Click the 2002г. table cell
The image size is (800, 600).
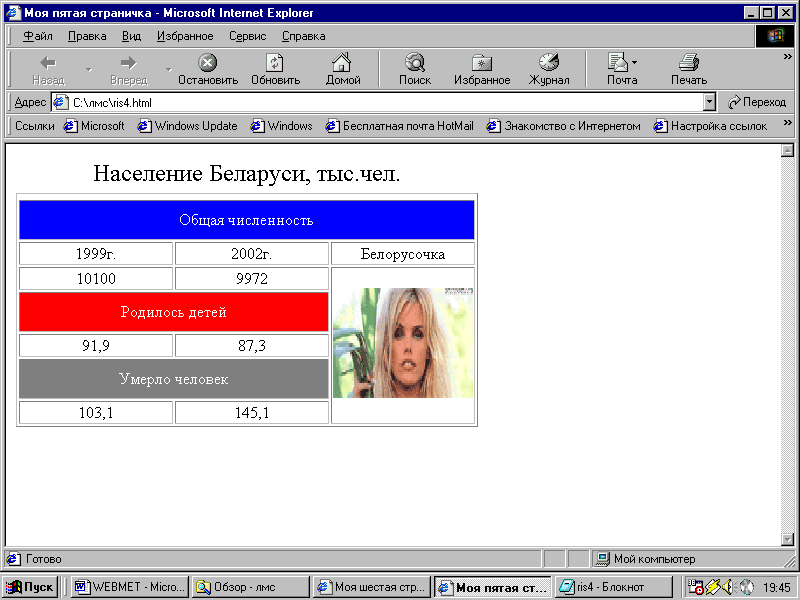(x=252, y=254)
